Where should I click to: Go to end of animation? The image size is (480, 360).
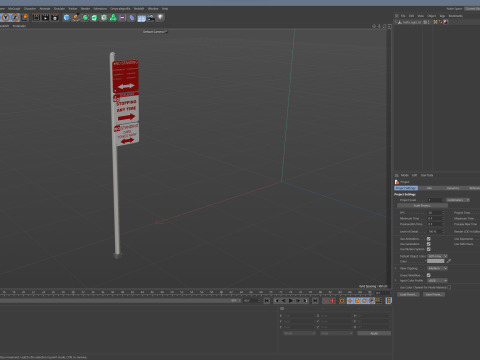315,301
